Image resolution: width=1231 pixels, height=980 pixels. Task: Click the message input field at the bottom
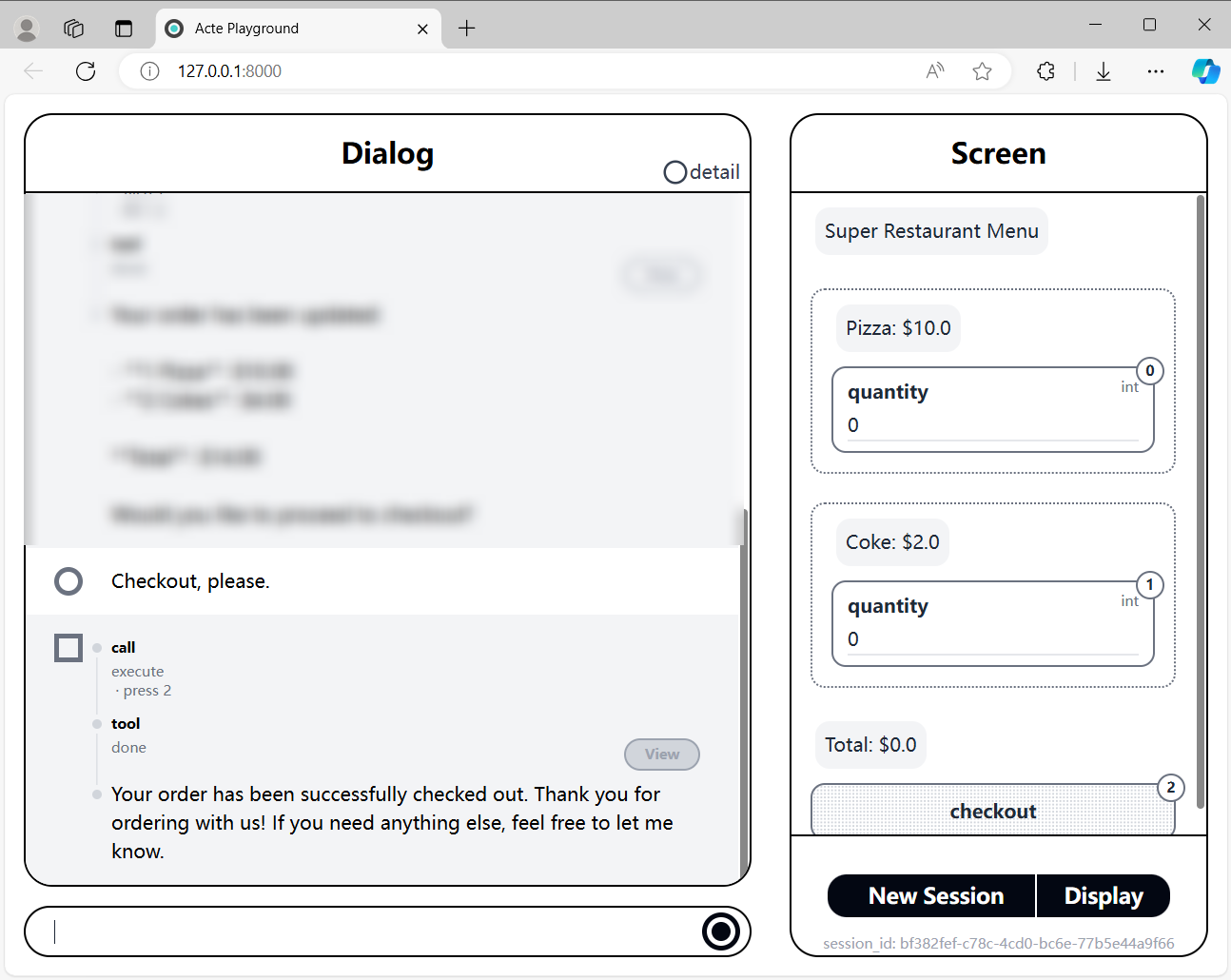(333, 931)
